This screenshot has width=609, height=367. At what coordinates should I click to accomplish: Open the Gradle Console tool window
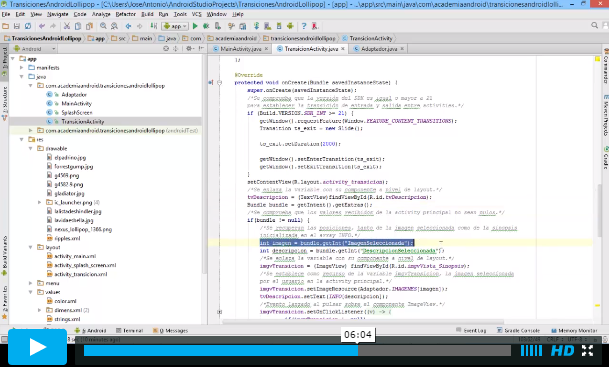519,330
